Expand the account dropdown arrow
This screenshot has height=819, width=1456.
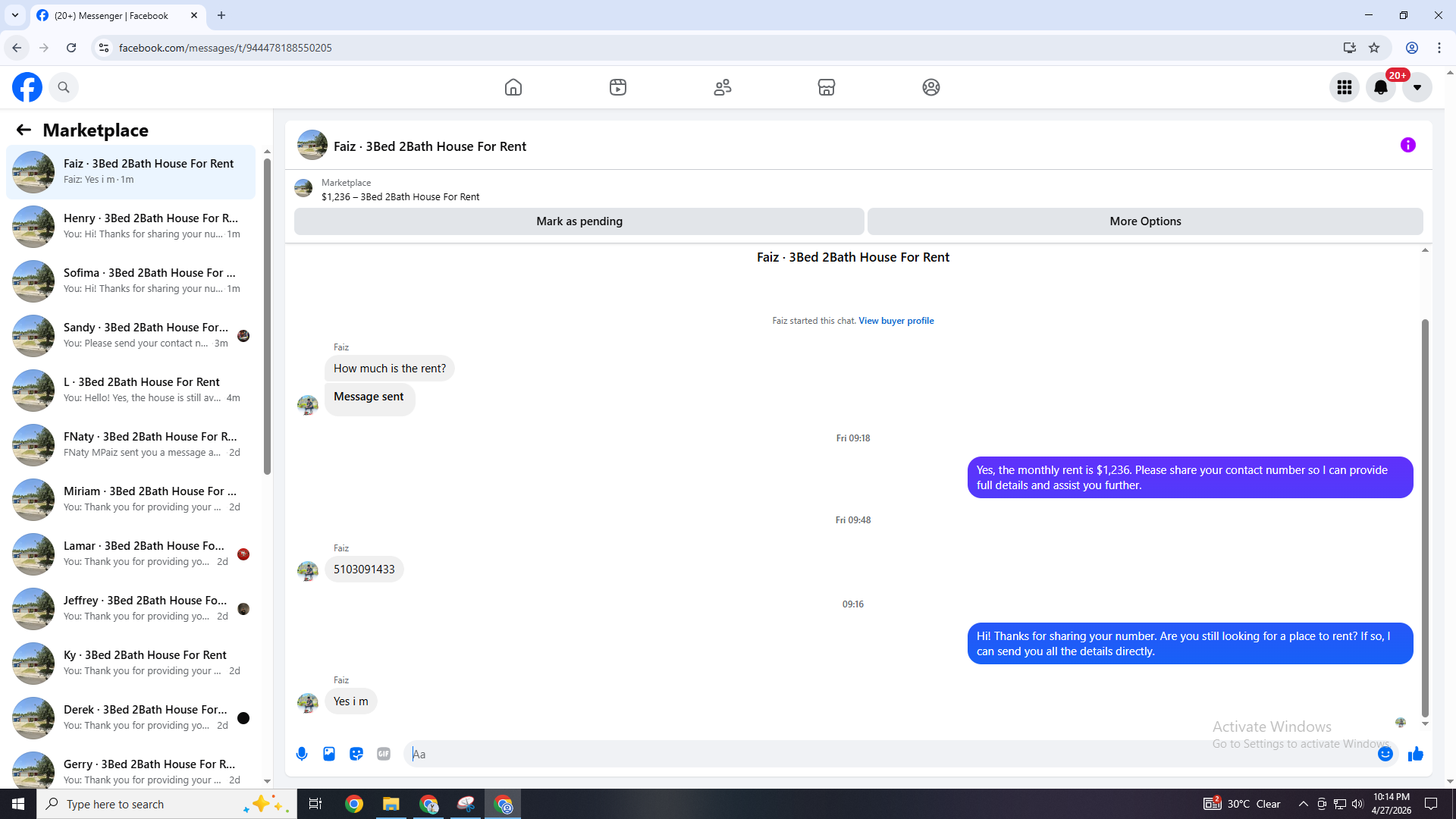1417,87
